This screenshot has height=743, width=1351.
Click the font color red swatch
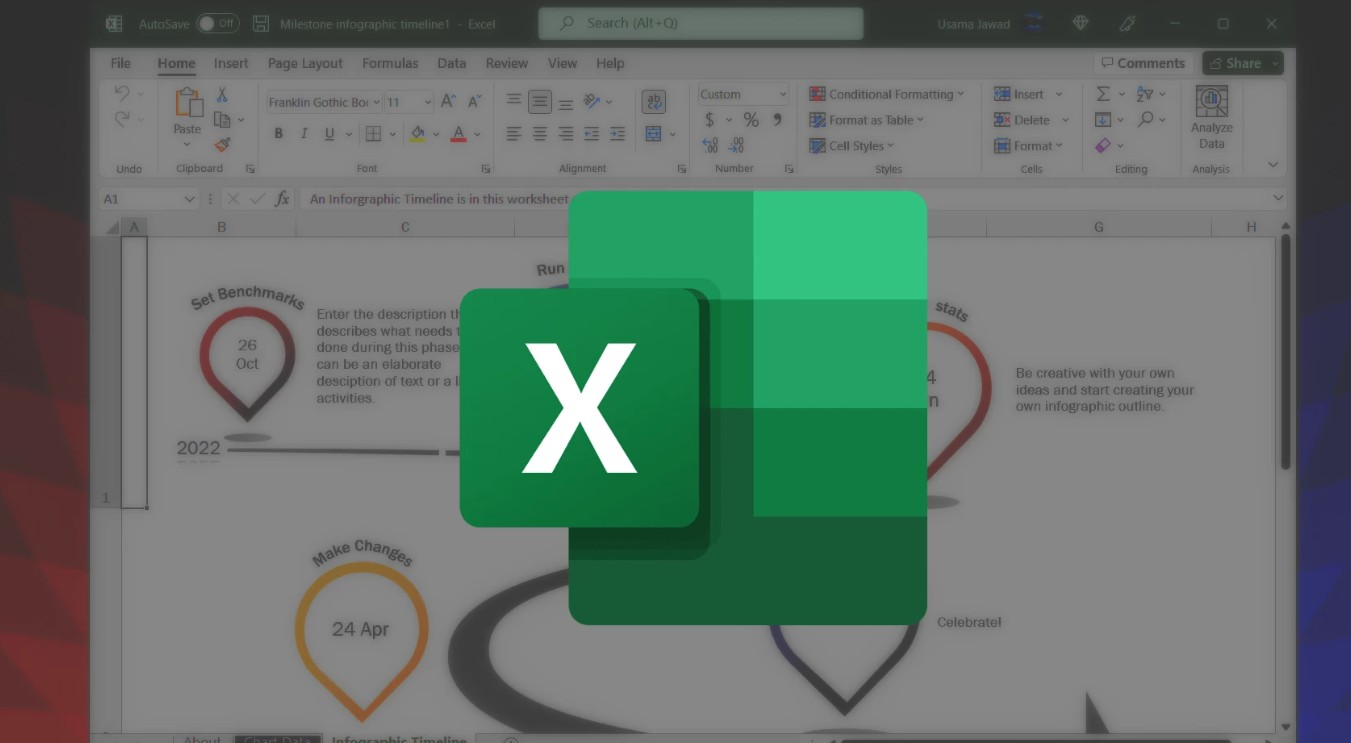(458, 134)
